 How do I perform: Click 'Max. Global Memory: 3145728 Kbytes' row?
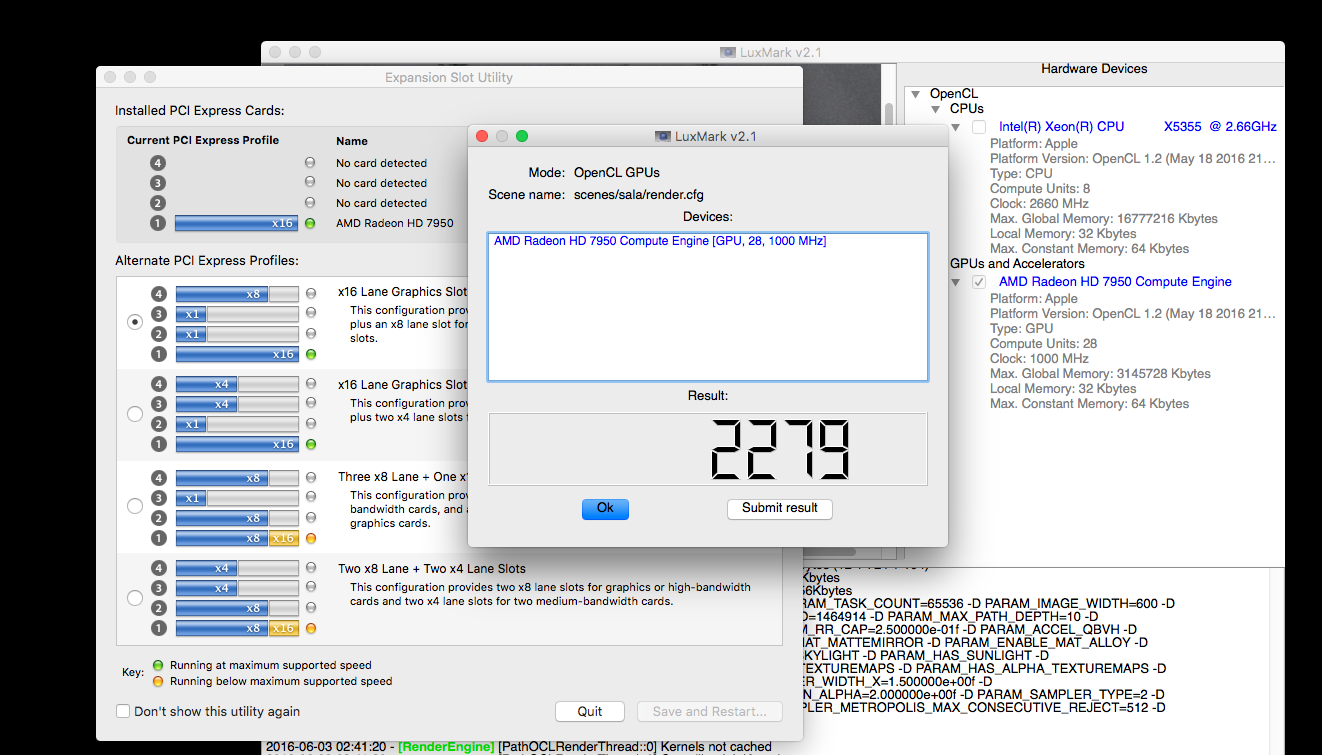coord(1100,374)
